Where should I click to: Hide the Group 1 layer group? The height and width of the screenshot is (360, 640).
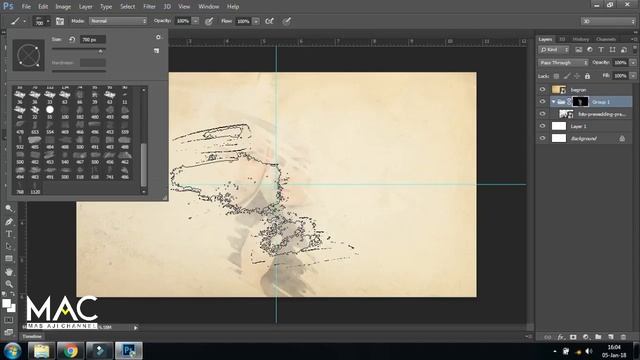pyautogui.click(x=542, y=102)
